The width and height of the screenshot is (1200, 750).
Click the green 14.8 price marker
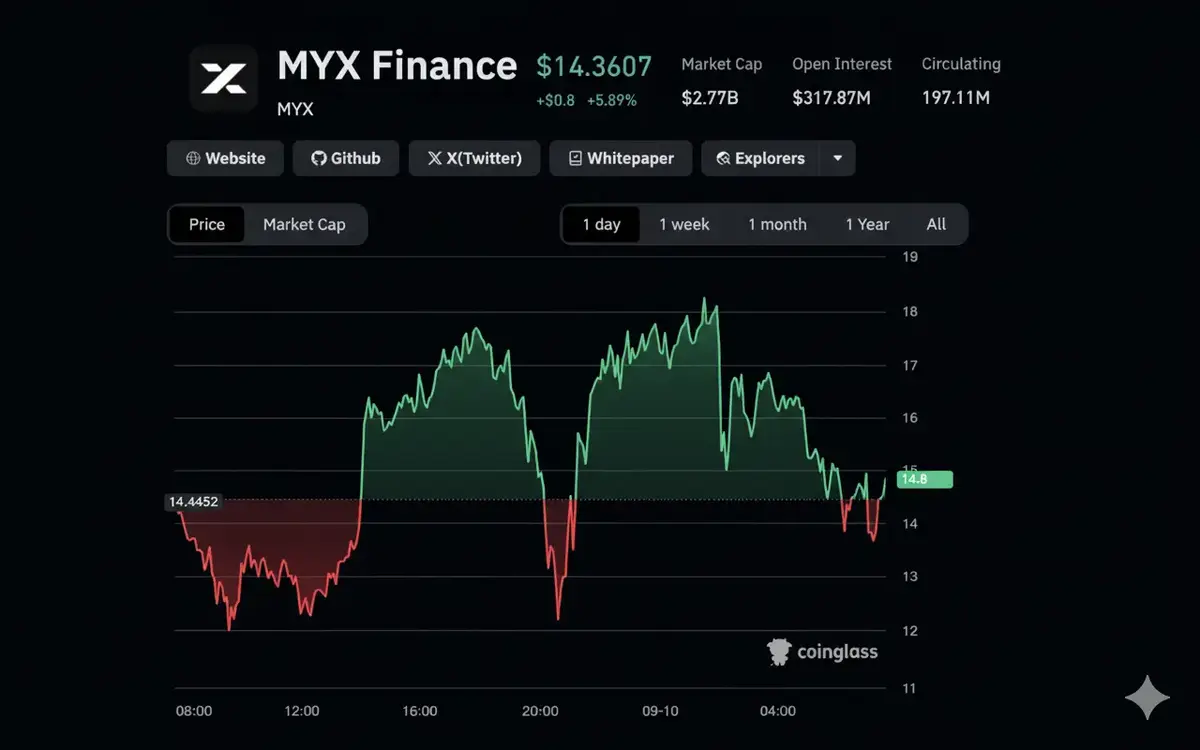(x=923, y=479)
